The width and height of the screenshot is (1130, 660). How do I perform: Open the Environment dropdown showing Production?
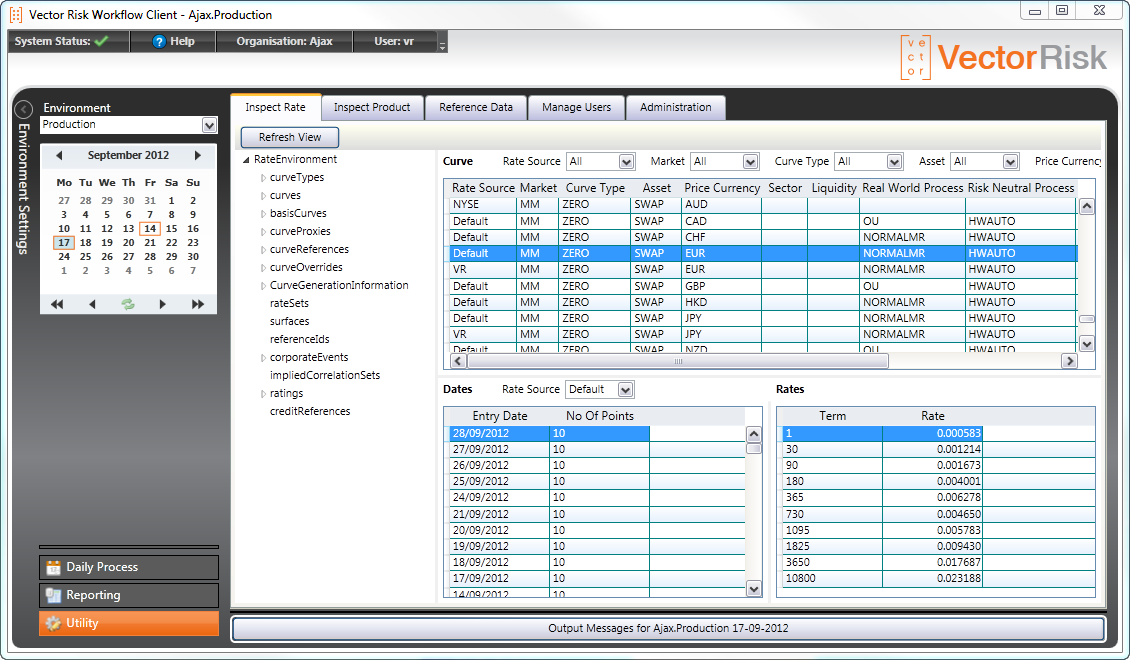pos(209,125)
